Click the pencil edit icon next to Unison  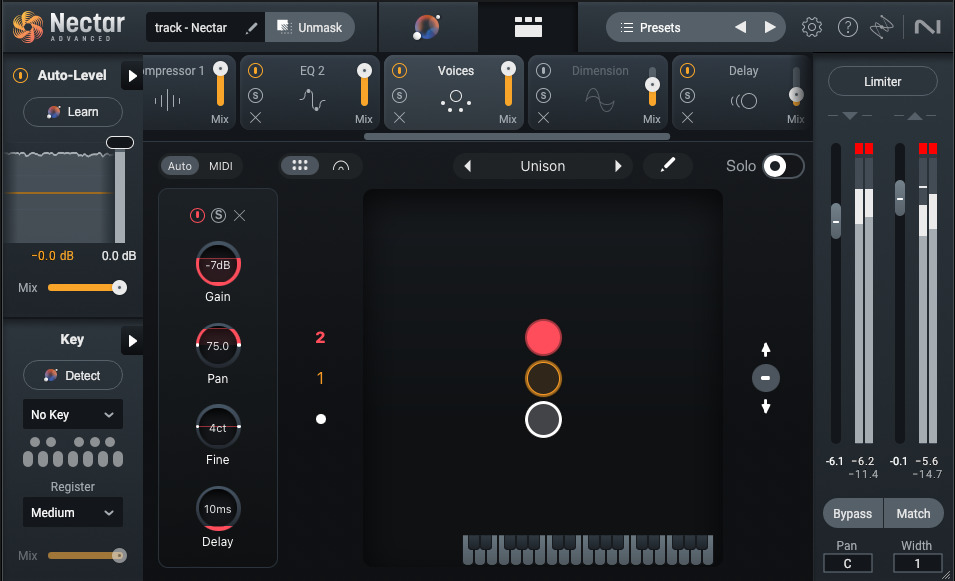(668, 165)
